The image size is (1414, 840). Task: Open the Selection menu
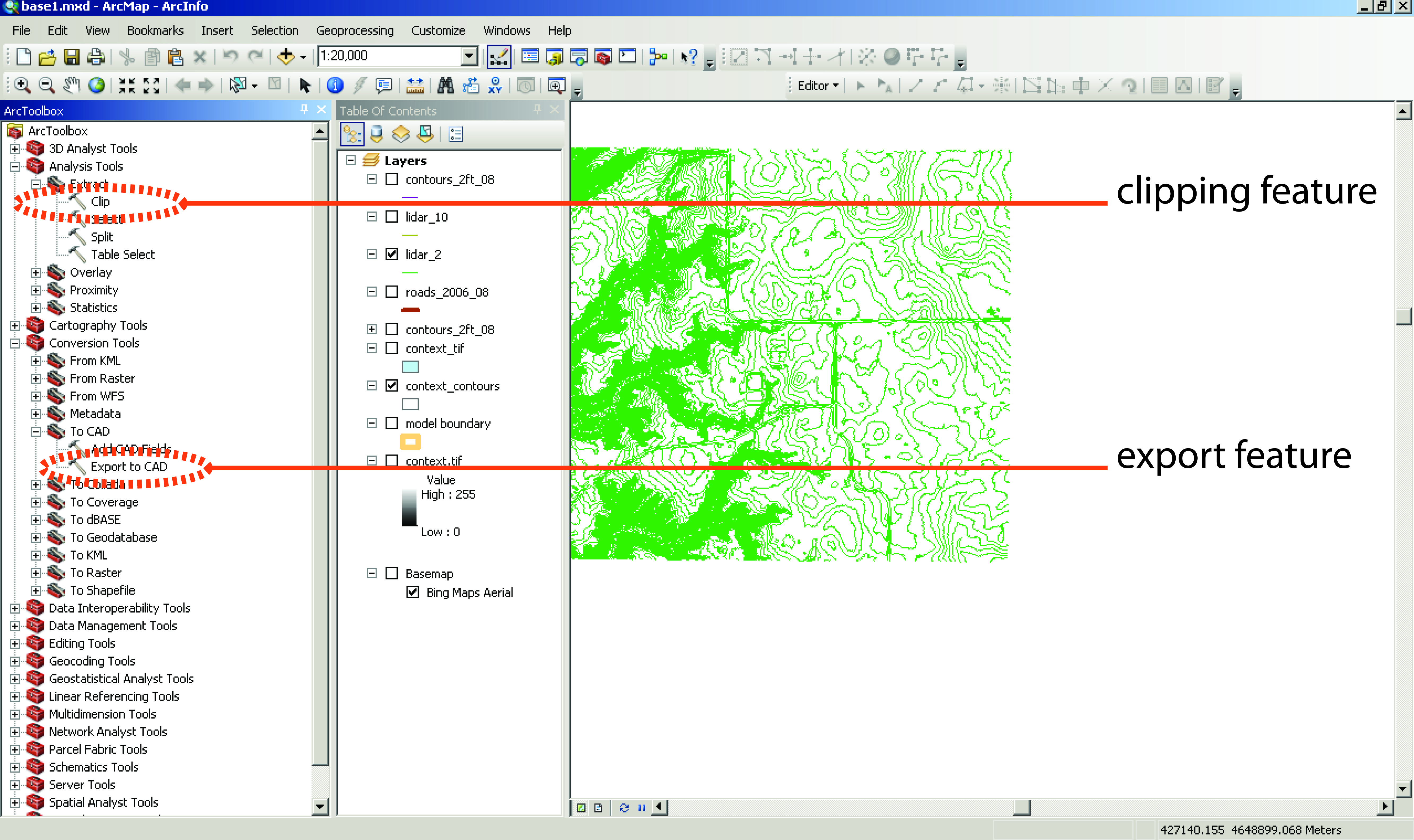(x=274, y=30)
